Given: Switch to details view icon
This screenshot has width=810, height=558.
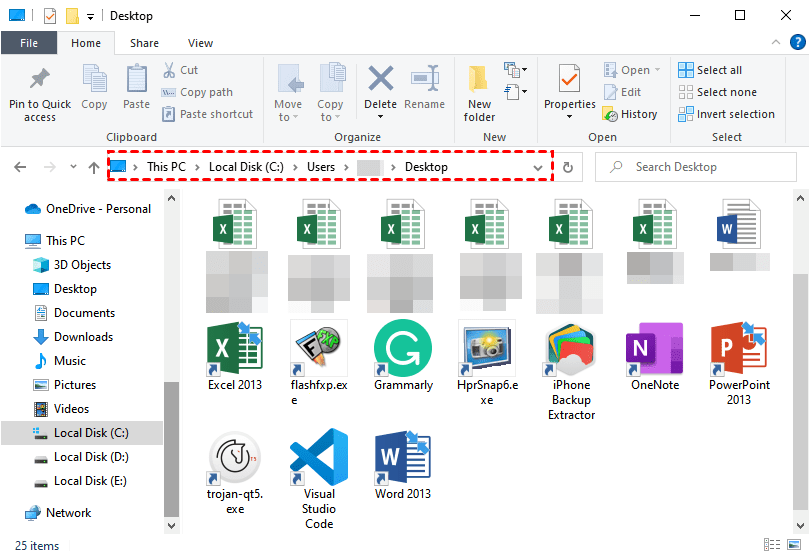Looking at the screenshot, I should click(772, 545).
